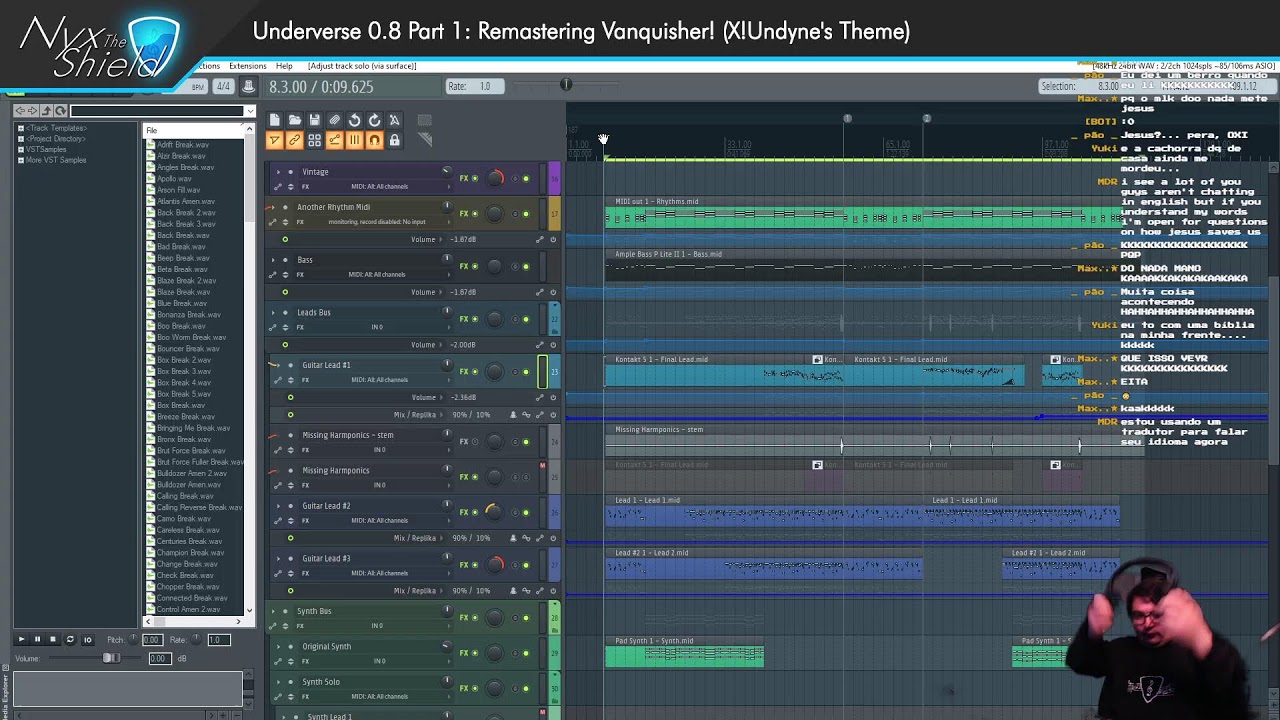Toggle snap magnet icon

click(x=374, y=141)
